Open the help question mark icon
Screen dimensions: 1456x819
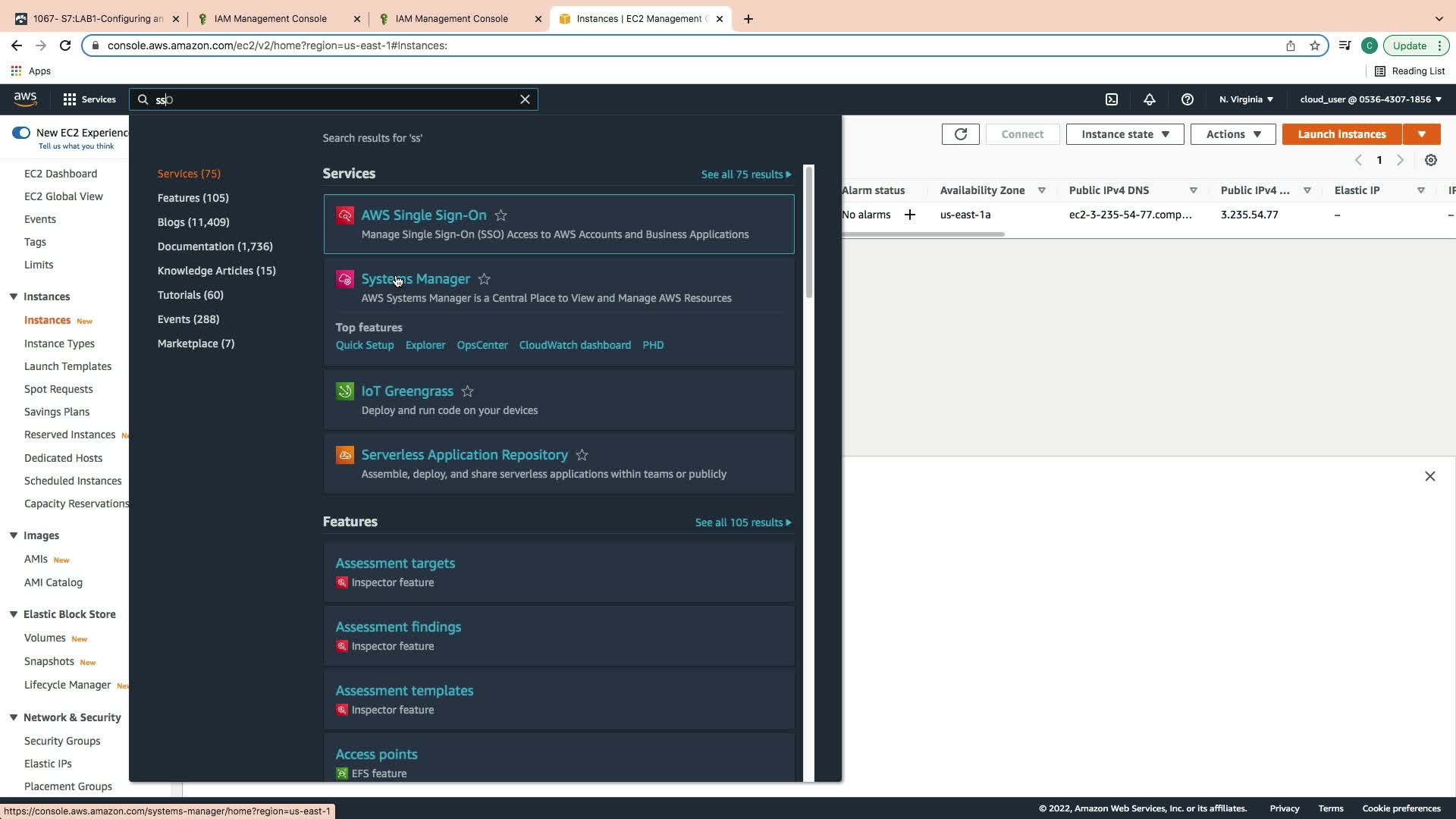pyautogui.click(x=1188, y=99)
